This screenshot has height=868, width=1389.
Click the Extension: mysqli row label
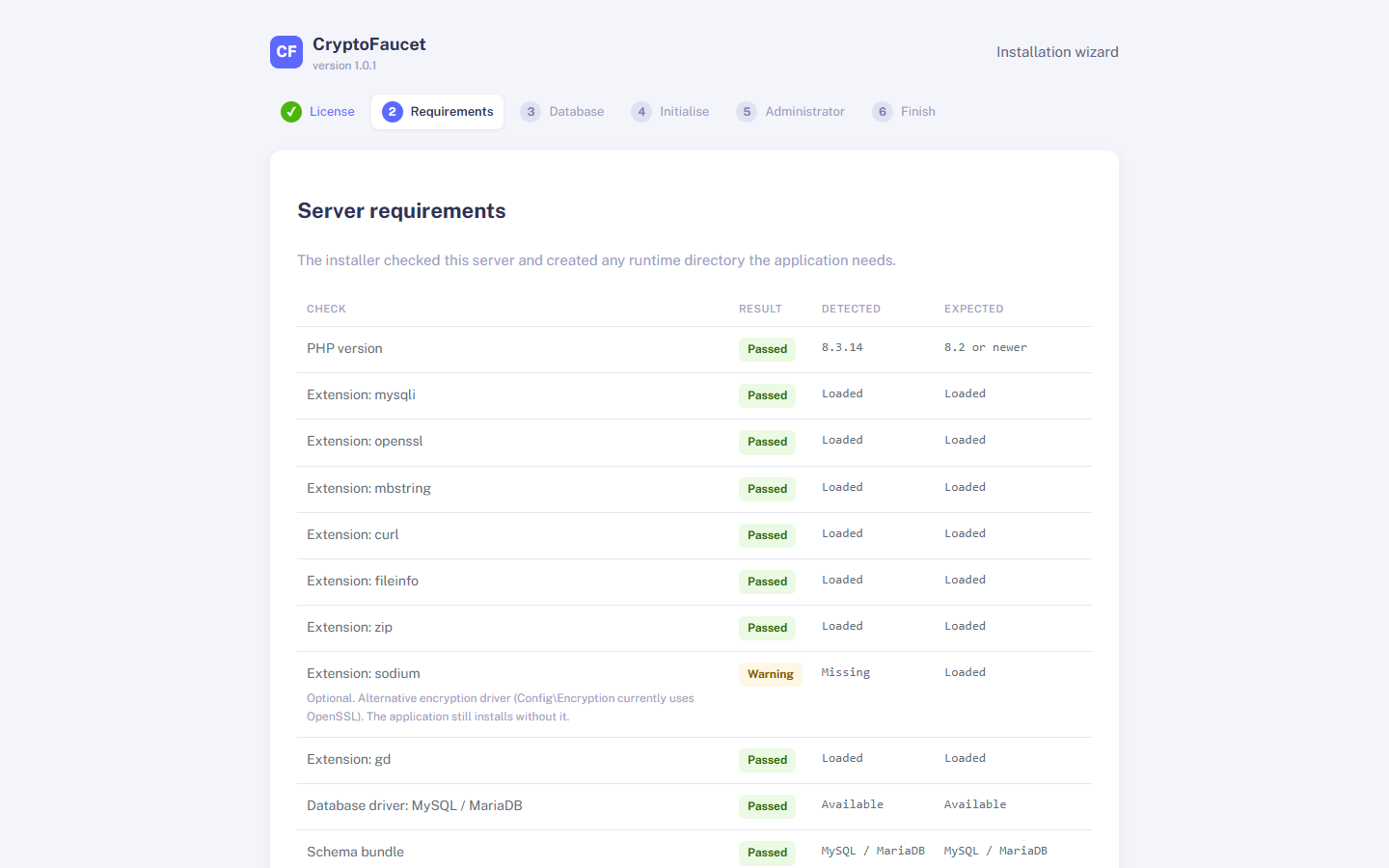pyautogui.click(x=361, y=394)
